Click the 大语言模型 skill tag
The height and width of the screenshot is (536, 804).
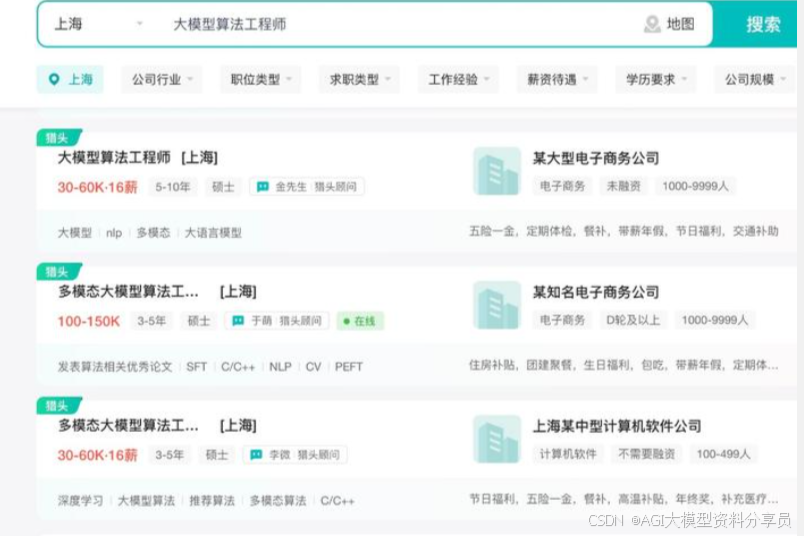point(213,233)
